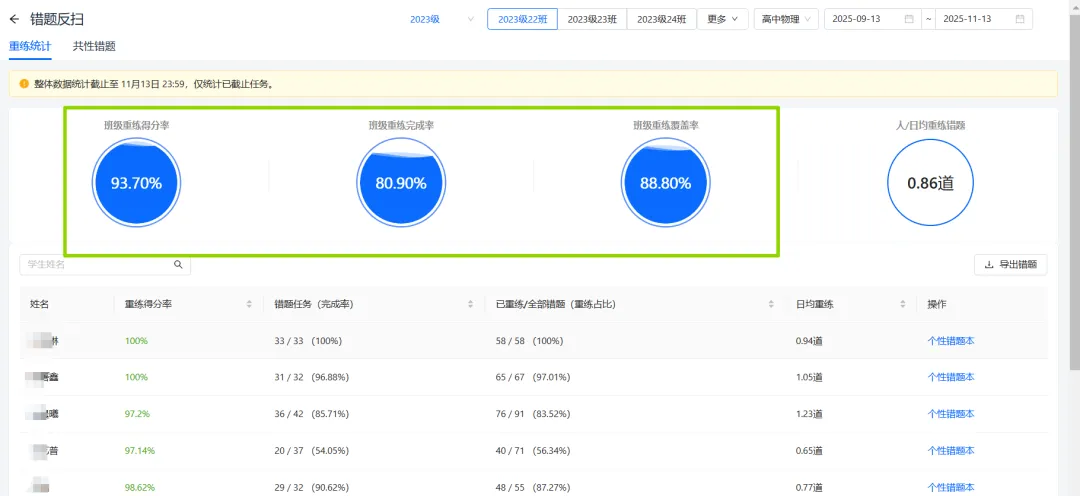Image resolution: width=1080 pixels, height=496 pixels.
Task: Select the 2023级22班 class tab
Action: pyautogui.click(x=522, y=19)
